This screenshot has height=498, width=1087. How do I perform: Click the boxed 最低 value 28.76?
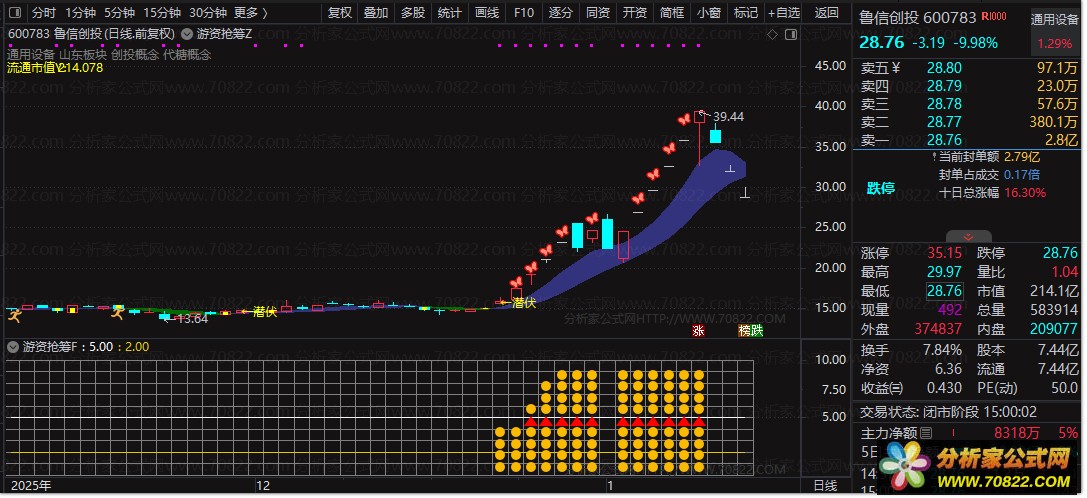tap(944, 291)
